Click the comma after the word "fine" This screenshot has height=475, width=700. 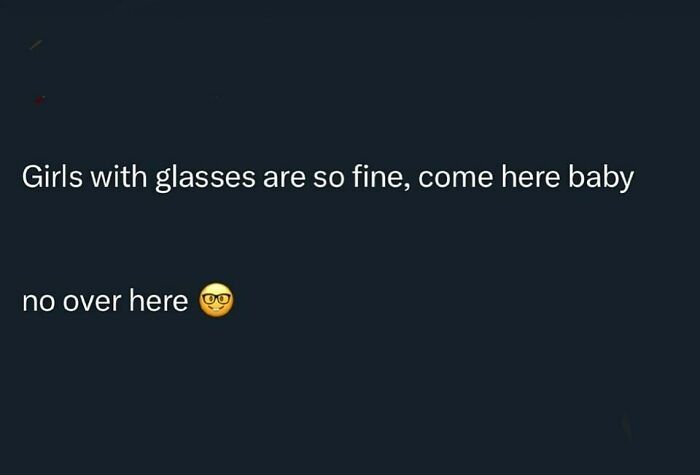(x=410, y=188)
